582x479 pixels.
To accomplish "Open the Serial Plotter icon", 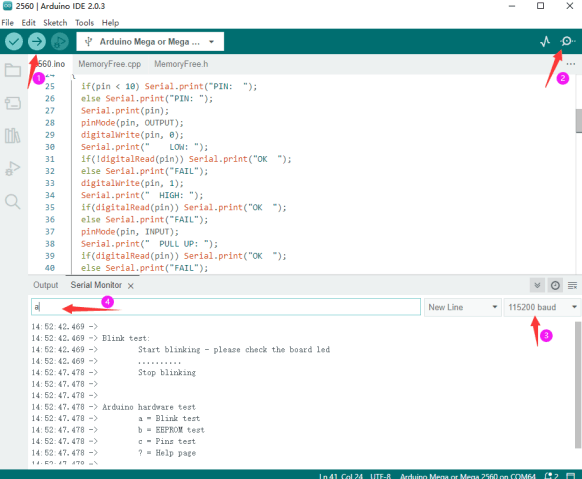I will tap(545, 42).
